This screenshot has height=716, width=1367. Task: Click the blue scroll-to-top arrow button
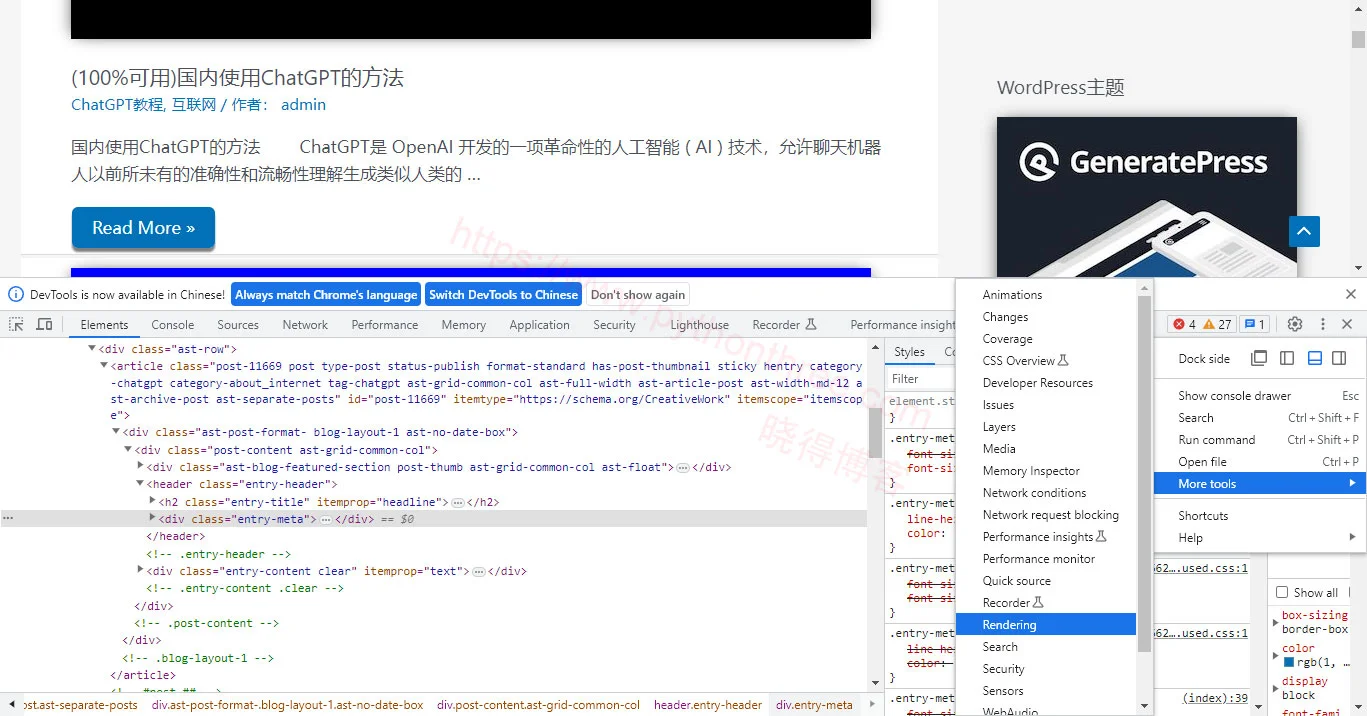coord(1304,231)
